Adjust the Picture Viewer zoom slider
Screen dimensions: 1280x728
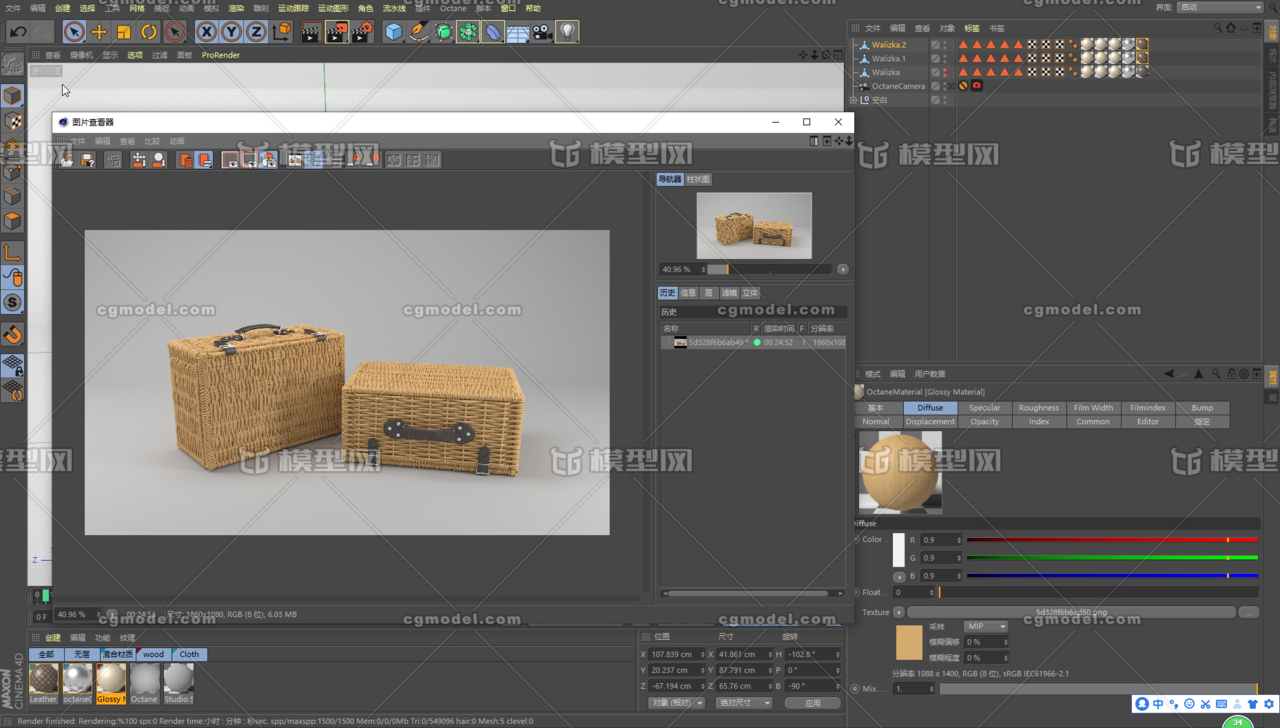(769, 269)
